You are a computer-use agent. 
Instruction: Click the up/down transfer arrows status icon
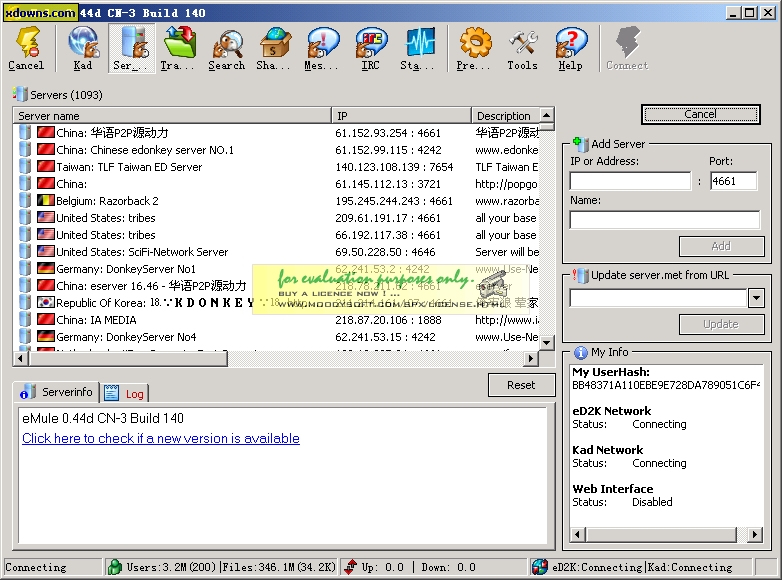pos(351,567)
